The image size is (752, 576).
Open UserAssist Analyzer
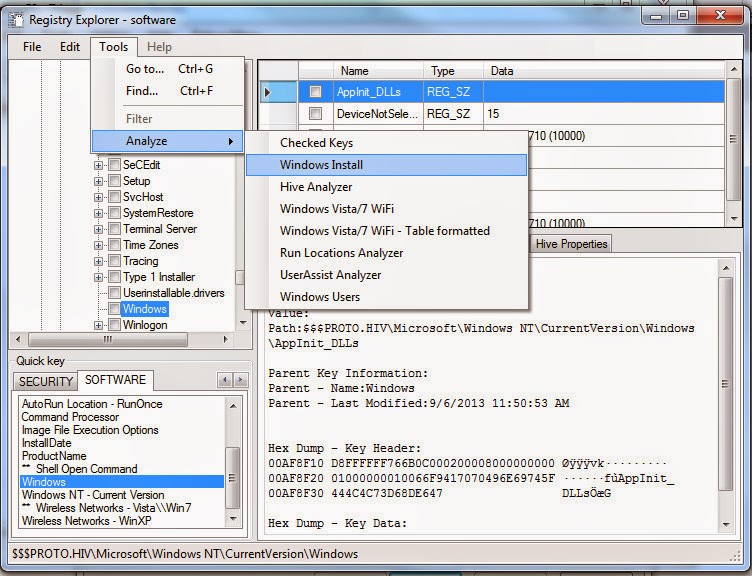pyautogui.click(x=387, y=275)
